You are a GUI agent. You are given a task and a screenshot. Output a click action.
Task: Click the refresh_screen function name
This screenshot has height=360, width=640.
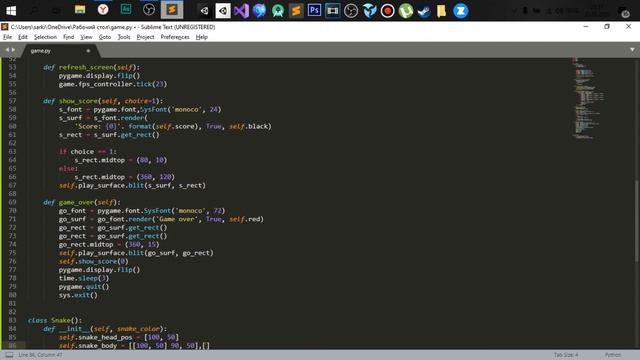[x=86, y=67]
